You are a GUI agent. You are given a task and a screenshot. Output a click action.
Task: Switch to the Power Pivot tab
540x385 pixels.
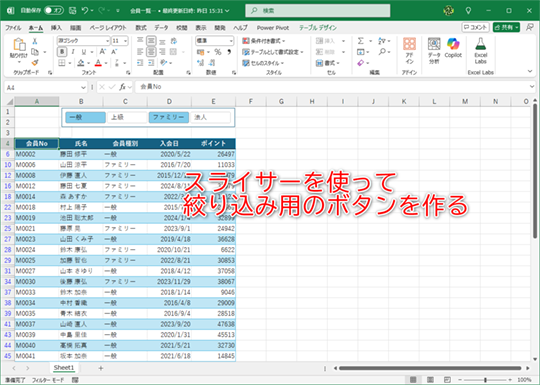tap(273, 28)
